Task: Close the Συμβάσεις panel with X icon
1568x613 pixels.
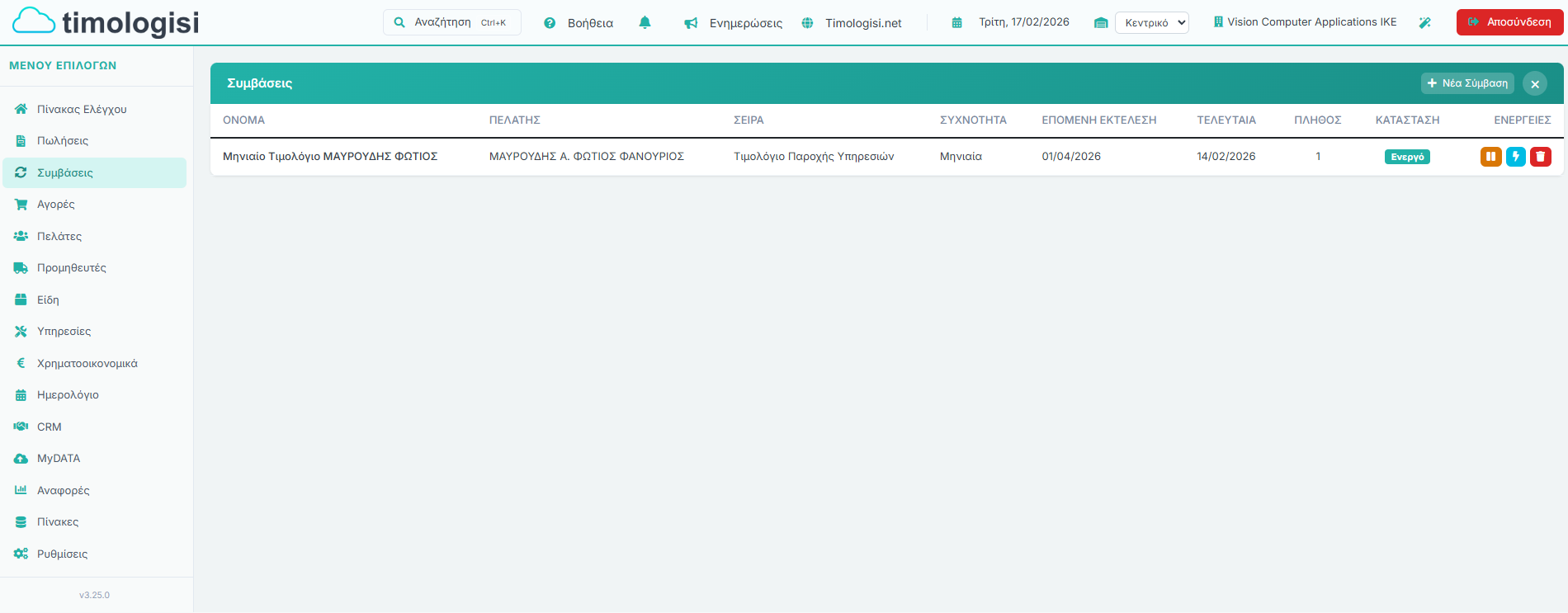Action: pos(1534,84)
